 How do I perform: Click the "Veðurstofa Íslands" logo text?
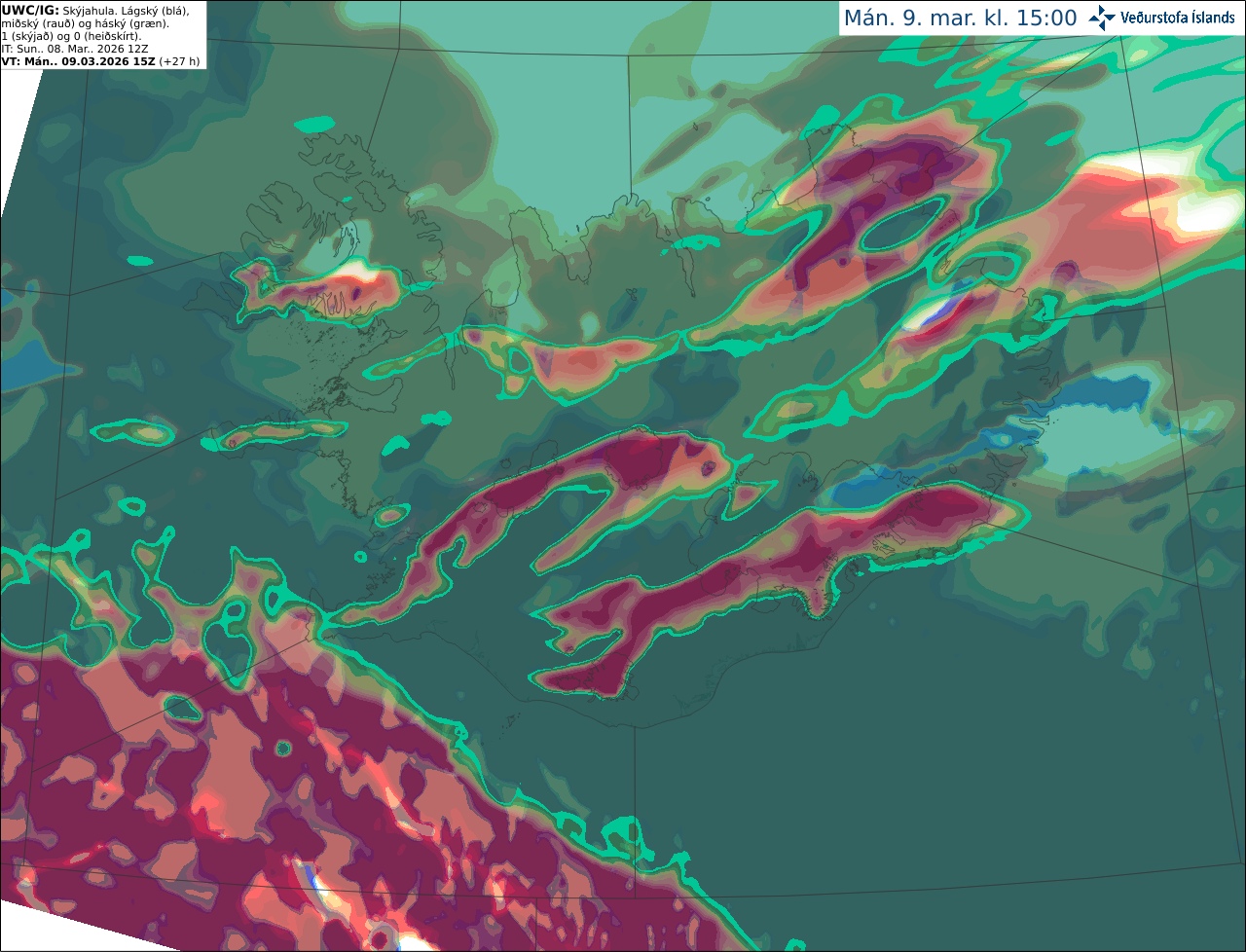tap(1177, 18)
